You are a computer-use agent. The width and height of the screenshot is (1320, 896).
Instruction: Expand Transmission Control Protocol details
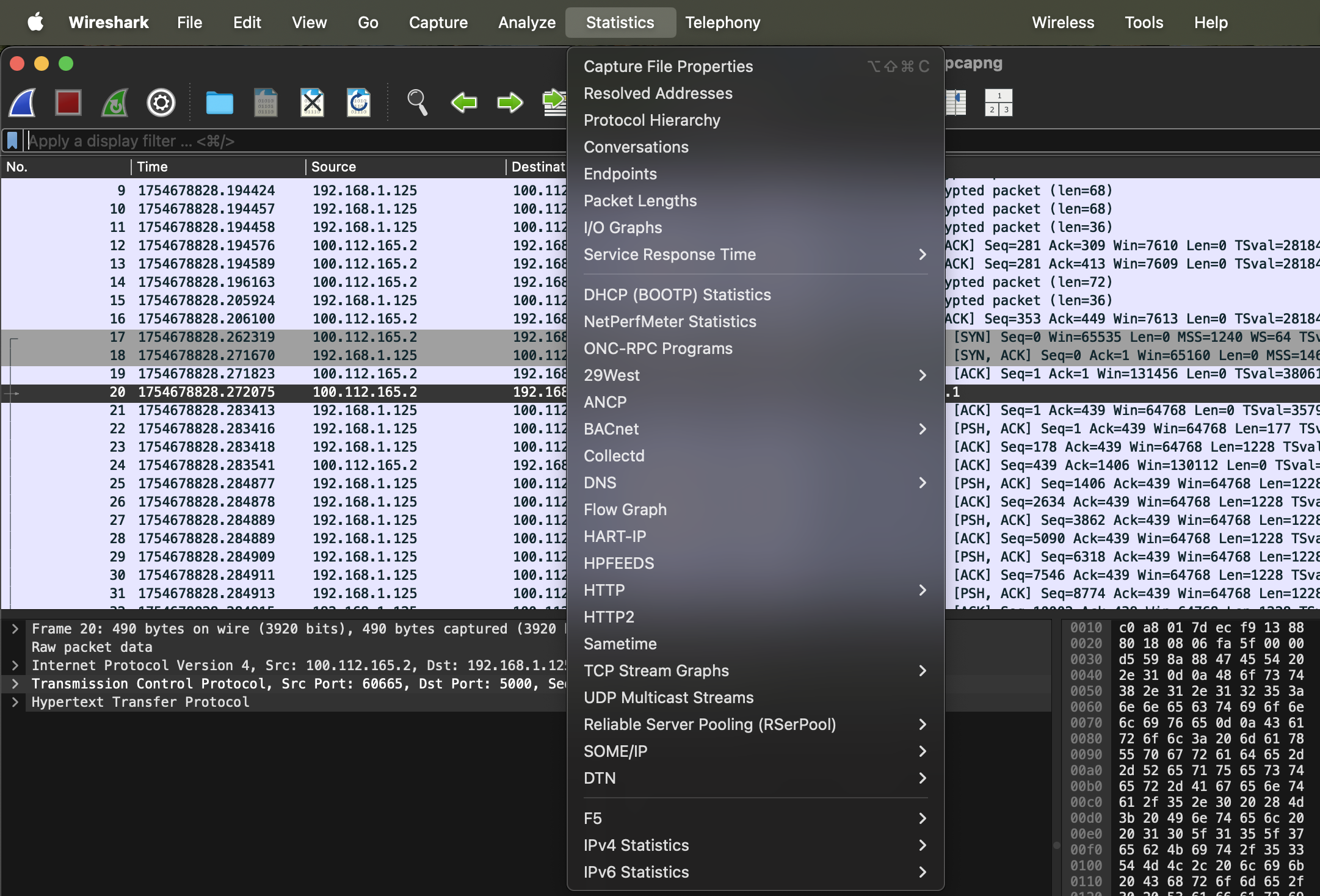[15, 684]
